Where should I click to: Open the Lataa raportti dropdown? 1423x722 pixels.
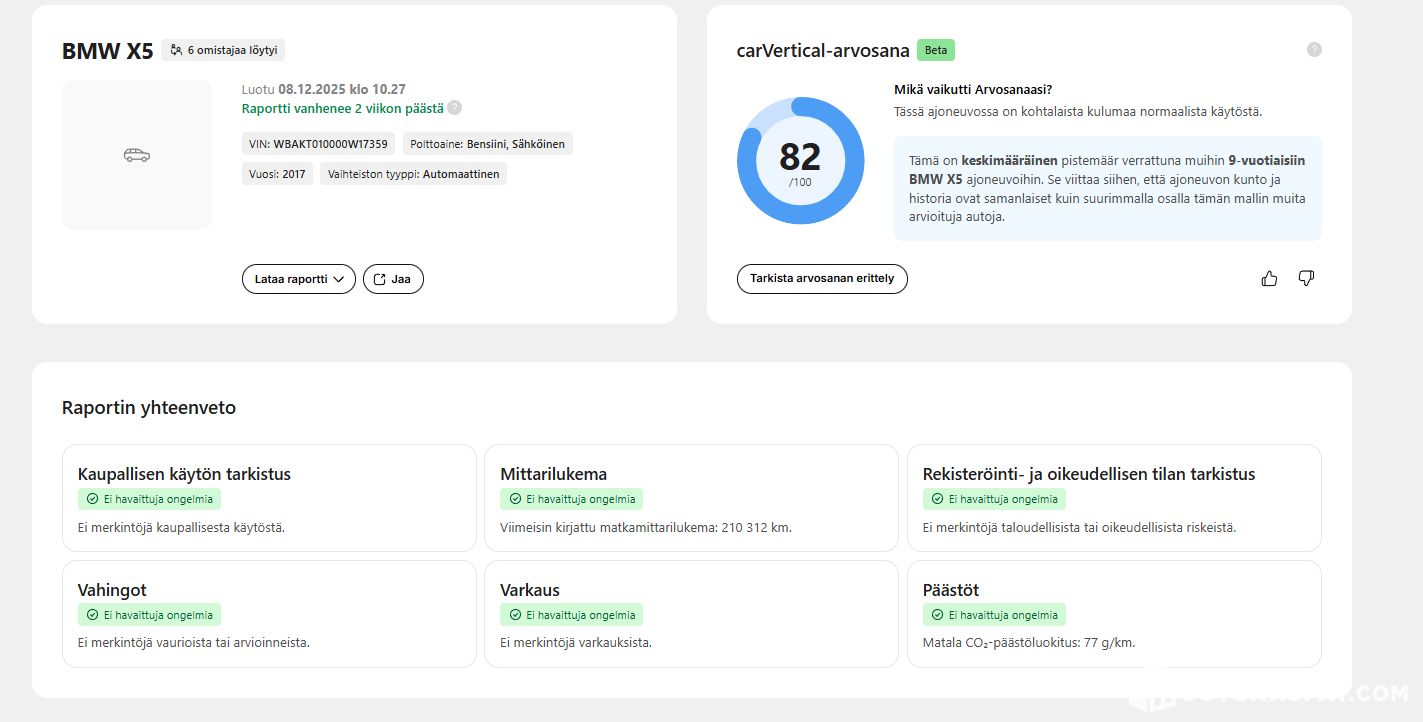click(298, 279)
